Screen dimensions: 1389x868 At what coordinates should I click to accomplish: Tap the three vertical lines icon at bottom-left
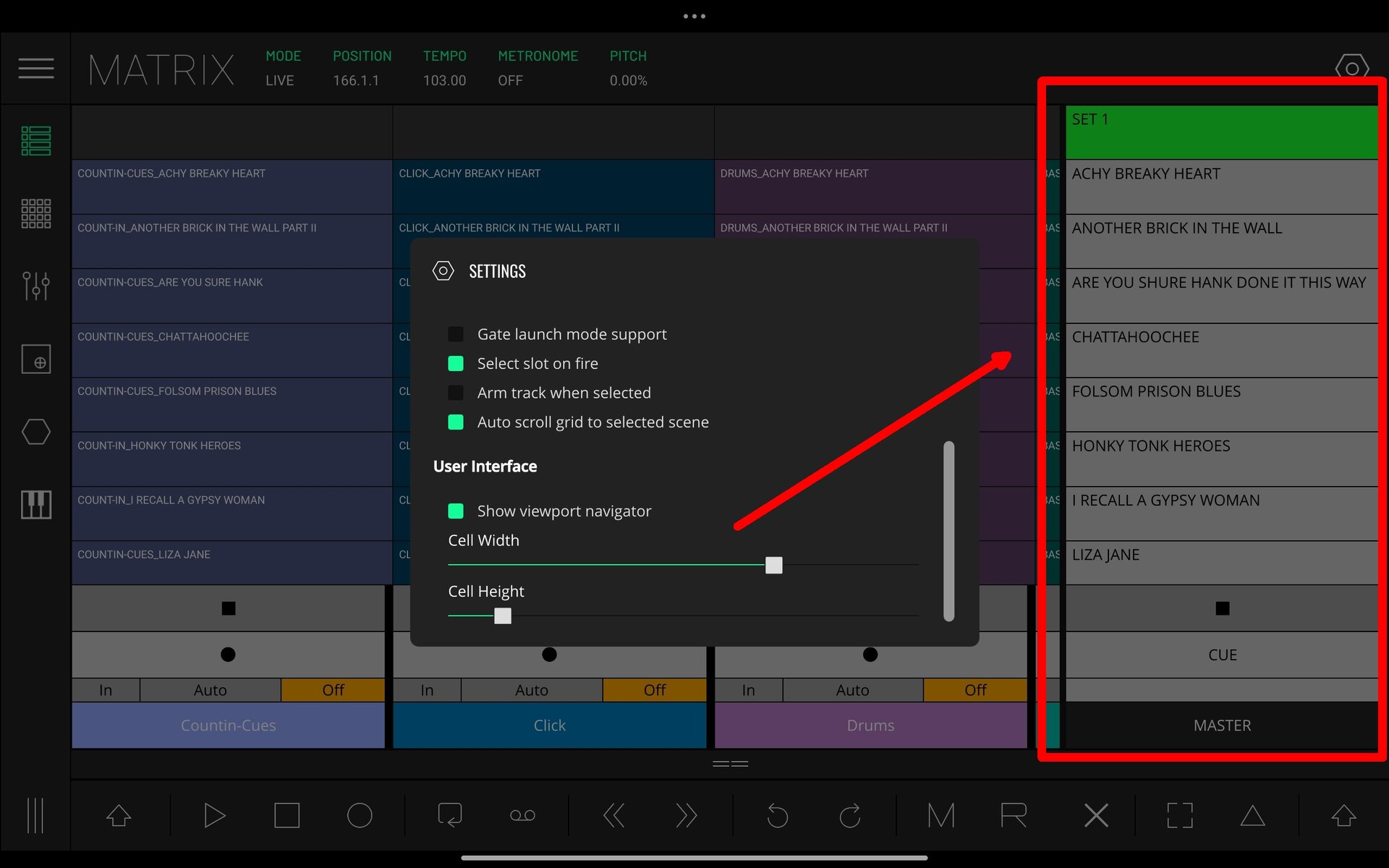pos(35,815)
